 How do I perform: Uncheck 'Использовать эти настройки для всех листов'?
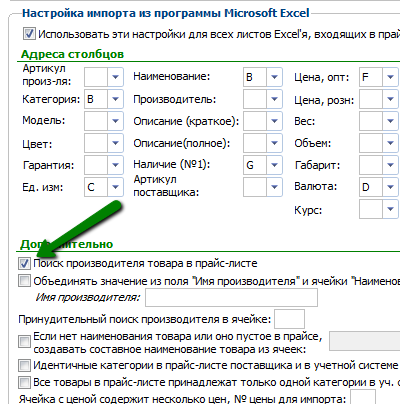pos(29,34)
